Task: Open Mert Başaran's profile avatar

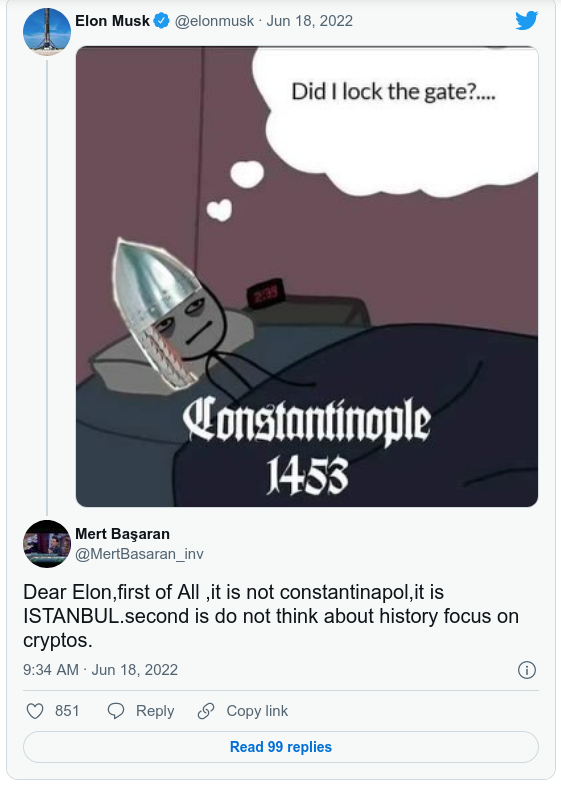Action: [x=47, y=544]
